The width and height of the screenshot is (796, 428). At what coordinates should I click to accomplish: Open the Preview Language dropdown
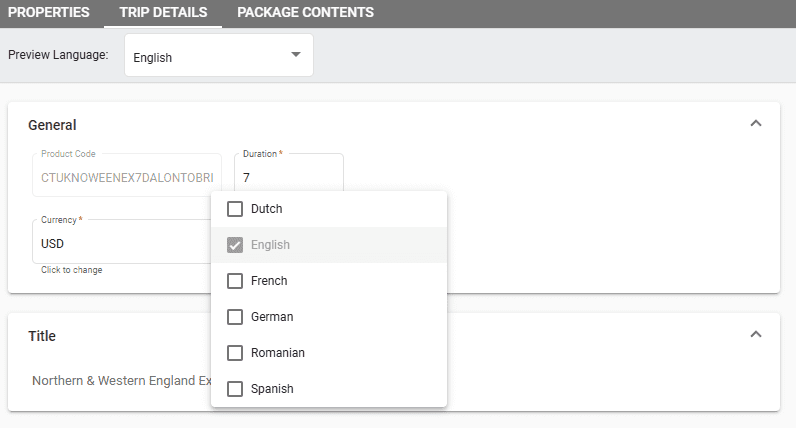pos(218,56)
